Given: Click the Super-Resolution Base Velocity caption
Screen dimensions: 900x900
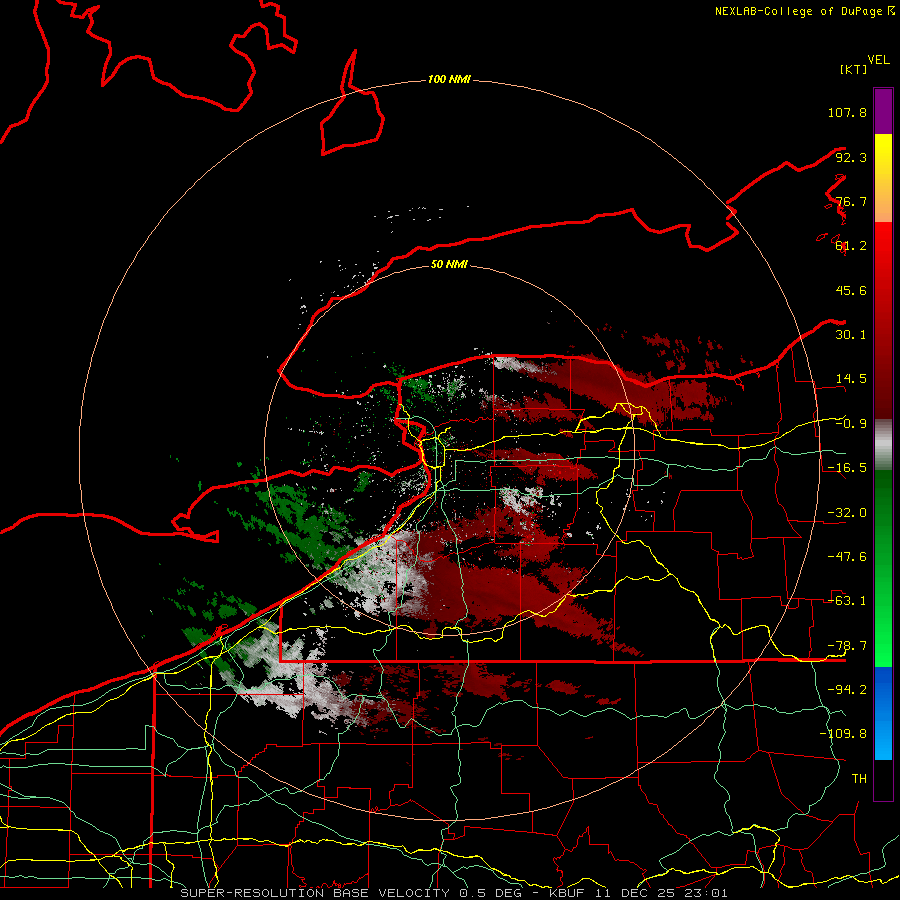Looking at the screenshot, I should [x=453, y=893].
